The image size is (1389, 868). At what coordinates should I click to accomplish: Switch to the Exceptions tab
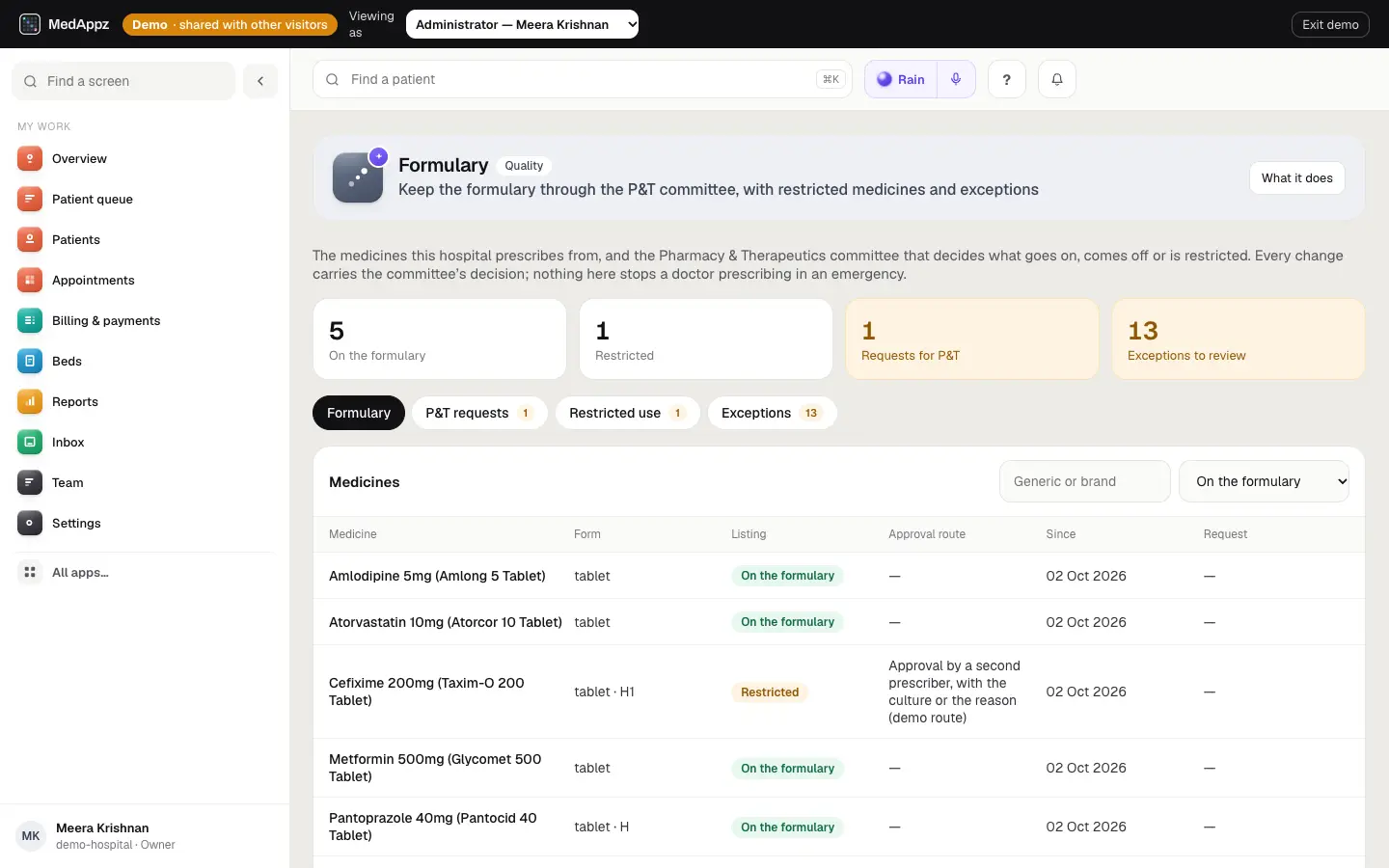point(772,413)
